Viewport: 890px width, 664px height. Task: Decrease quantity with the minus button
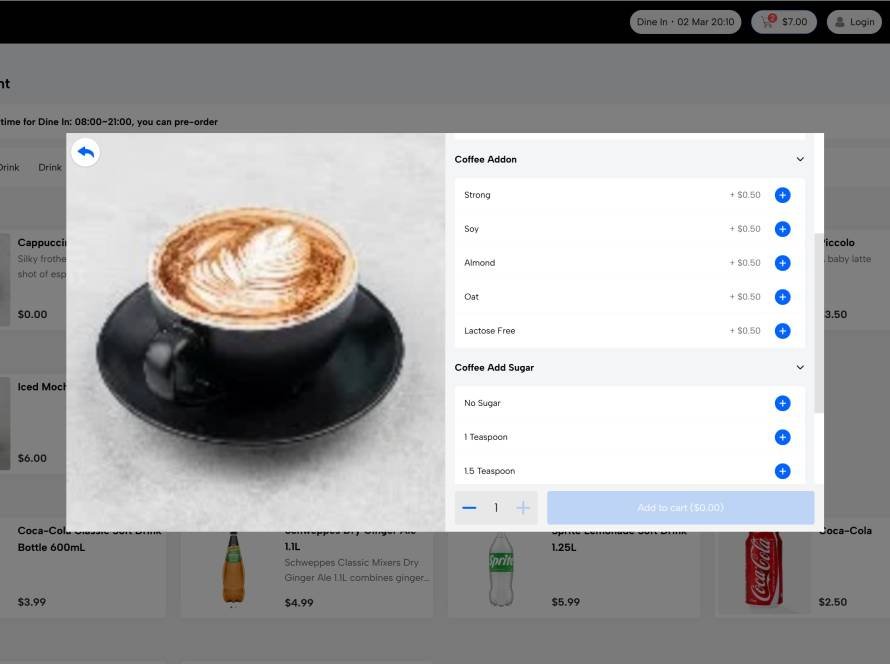tap(469, 508)
